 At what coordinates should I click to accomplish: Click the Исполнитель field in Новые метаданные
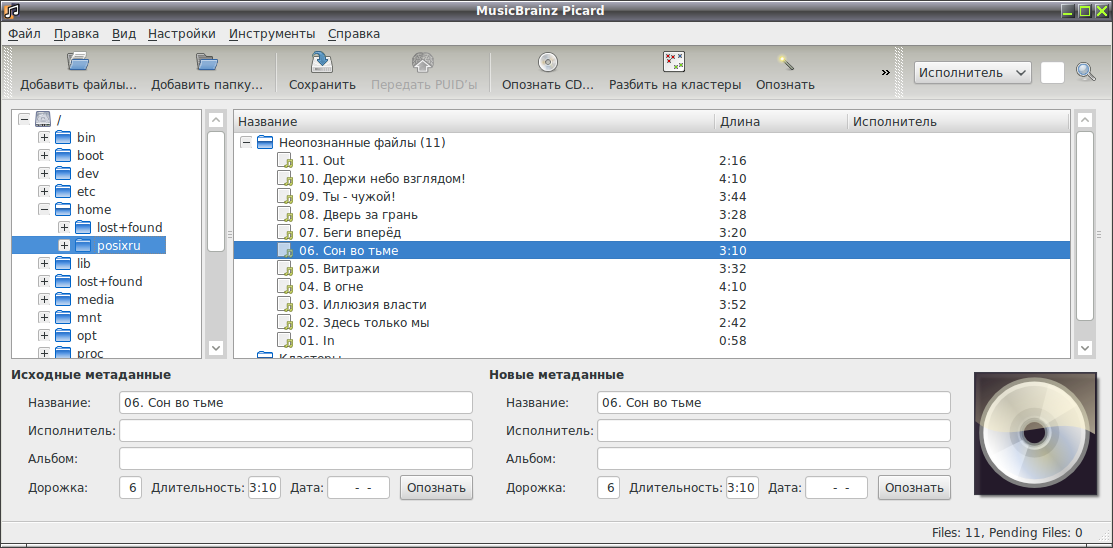[774, 430]
